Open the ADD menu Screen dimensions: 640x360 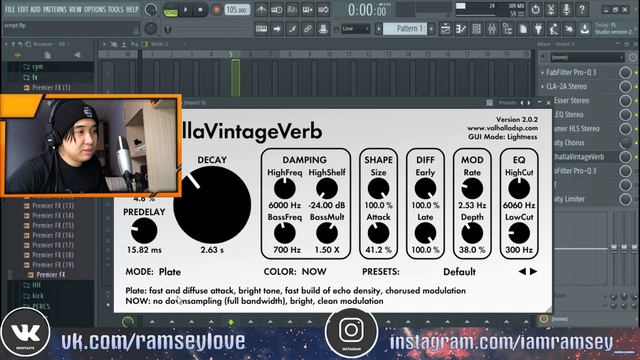tap(36, 9)
